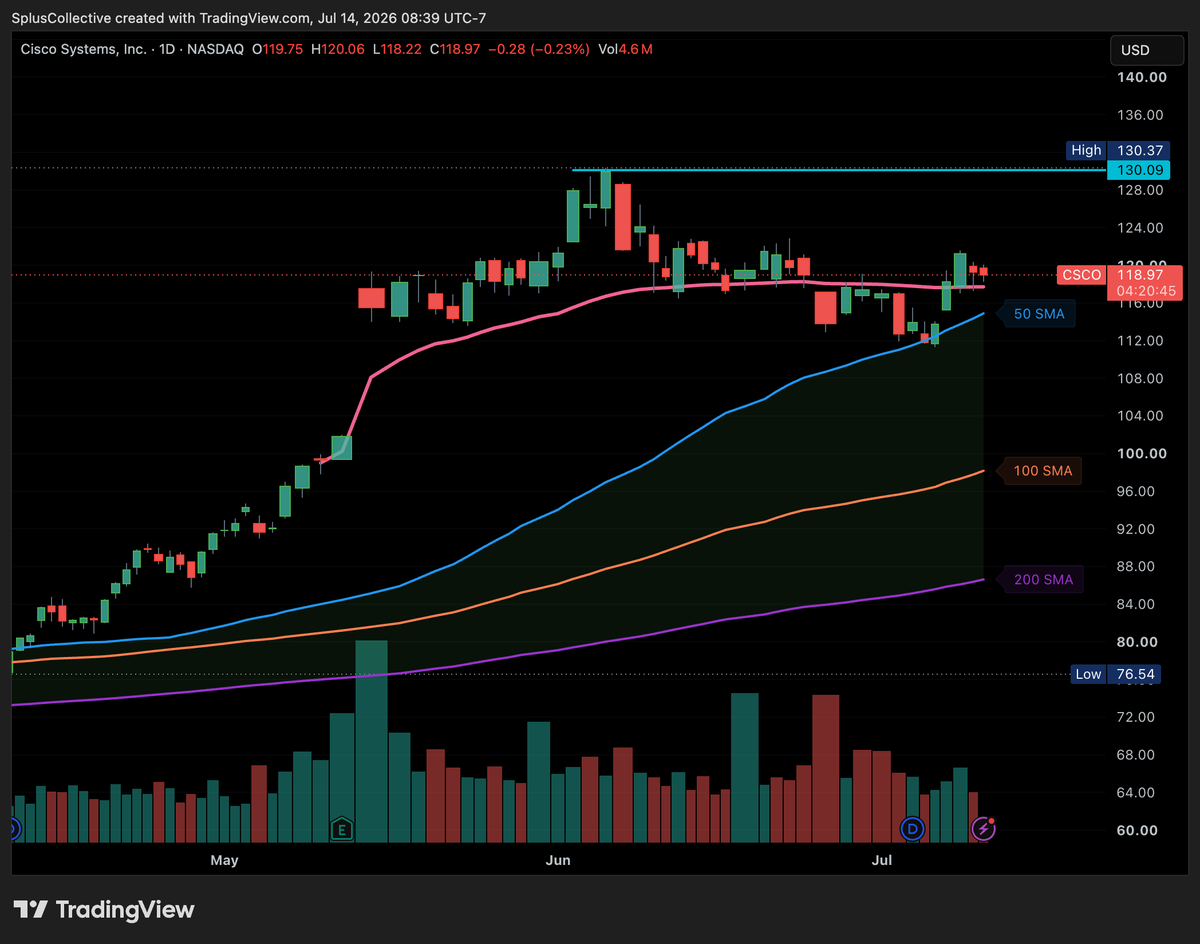This screenshot has height=944, width=1200.
Task: Click the NASDAQ exchange label
Action: pos(217,49)
